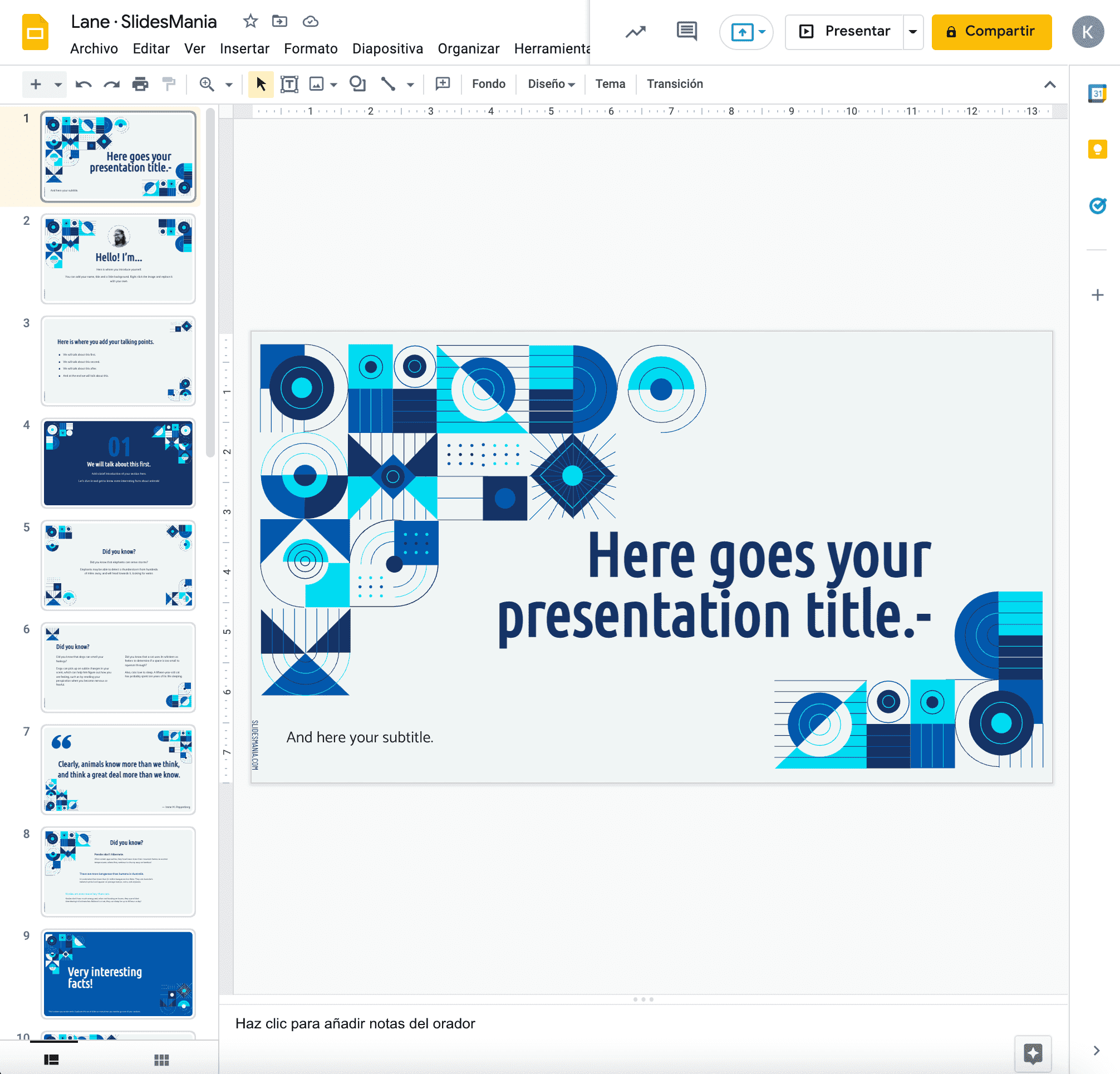Click the undo icon

(x=83, y=84)
